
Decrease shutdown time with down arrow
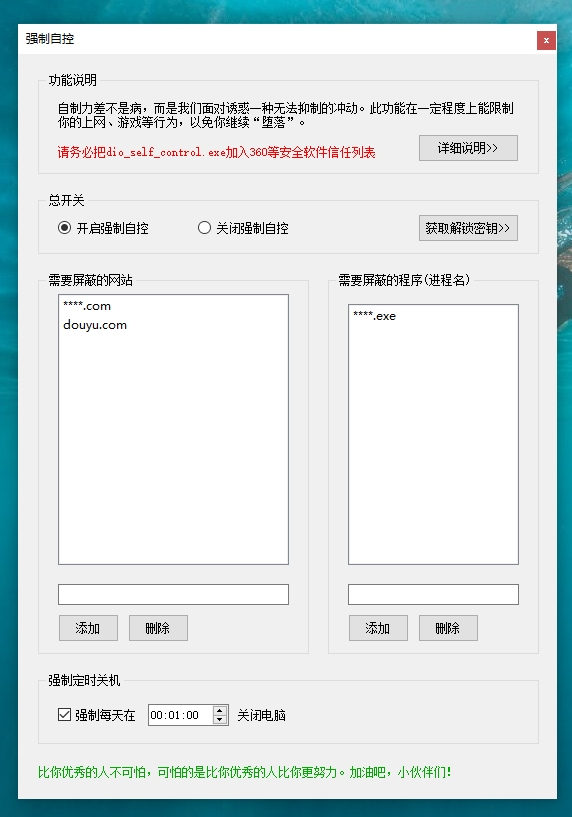pyautogui.click(x=220, y=720)
